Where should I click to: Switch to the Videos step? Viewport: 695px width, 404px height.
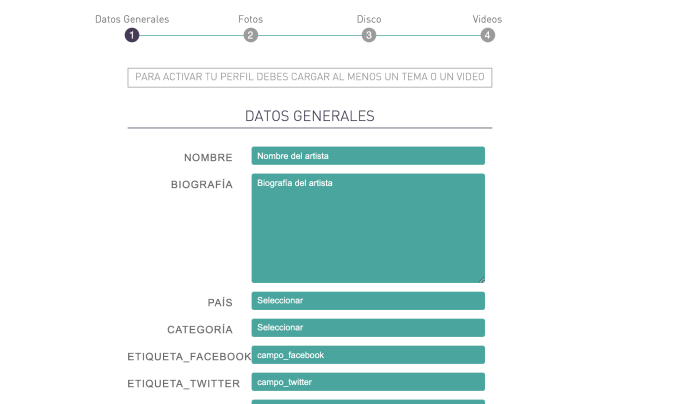[x=487, y=19]
